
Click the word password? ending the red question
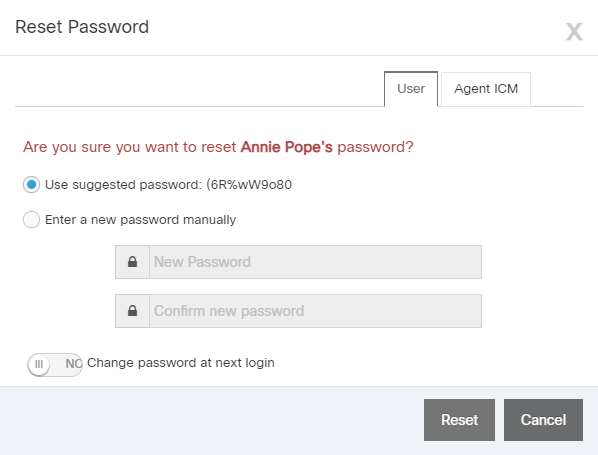[x=375, y=147]
